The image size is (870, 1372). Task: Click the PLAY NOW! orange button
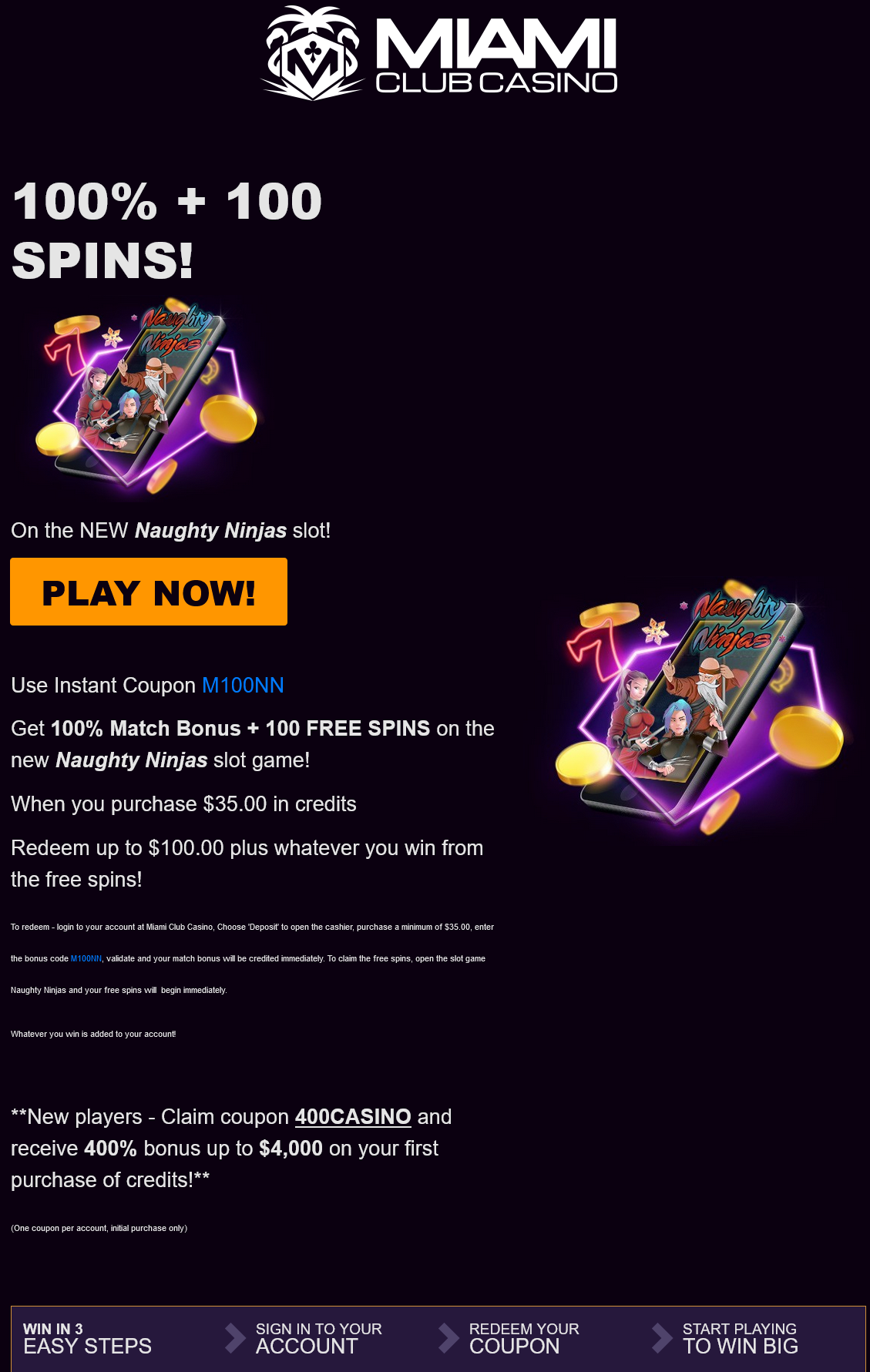149,592
